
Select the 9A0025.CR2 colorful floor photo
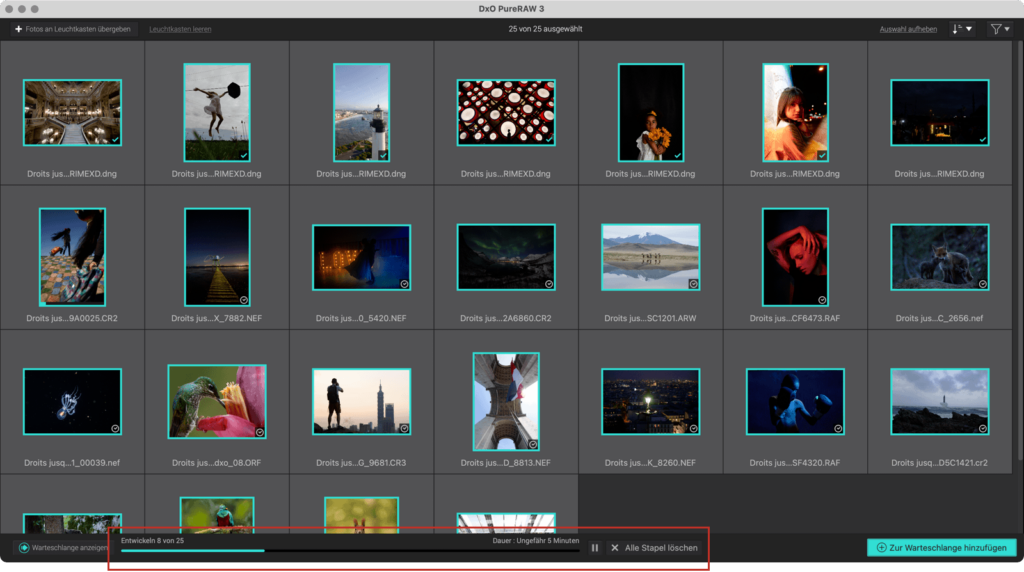coord(72,257)
